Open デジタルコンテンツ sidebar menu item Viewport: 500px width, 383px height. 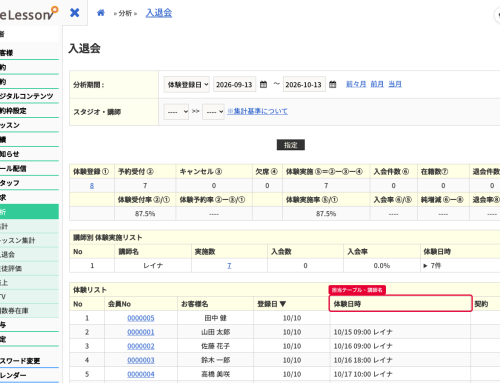point(29,96)
